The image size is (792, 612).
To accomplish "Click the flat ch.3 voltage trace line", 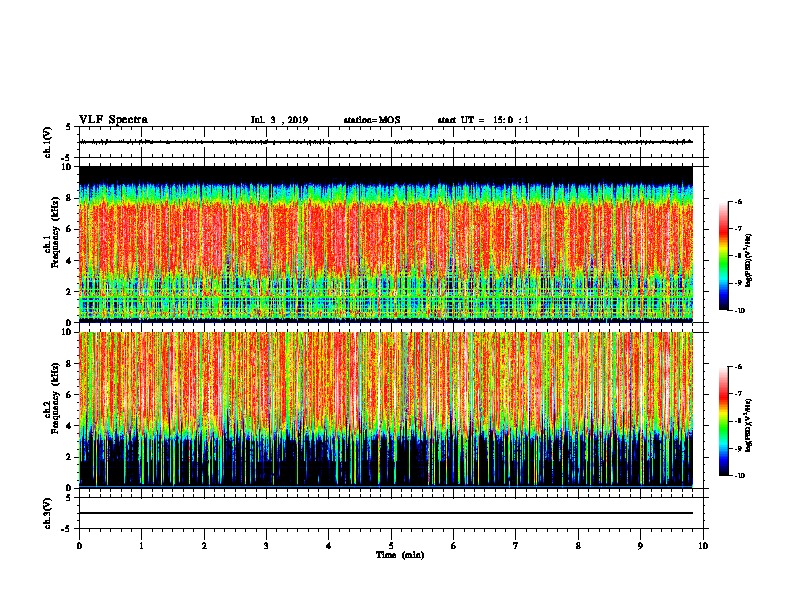I will point(386,513).
